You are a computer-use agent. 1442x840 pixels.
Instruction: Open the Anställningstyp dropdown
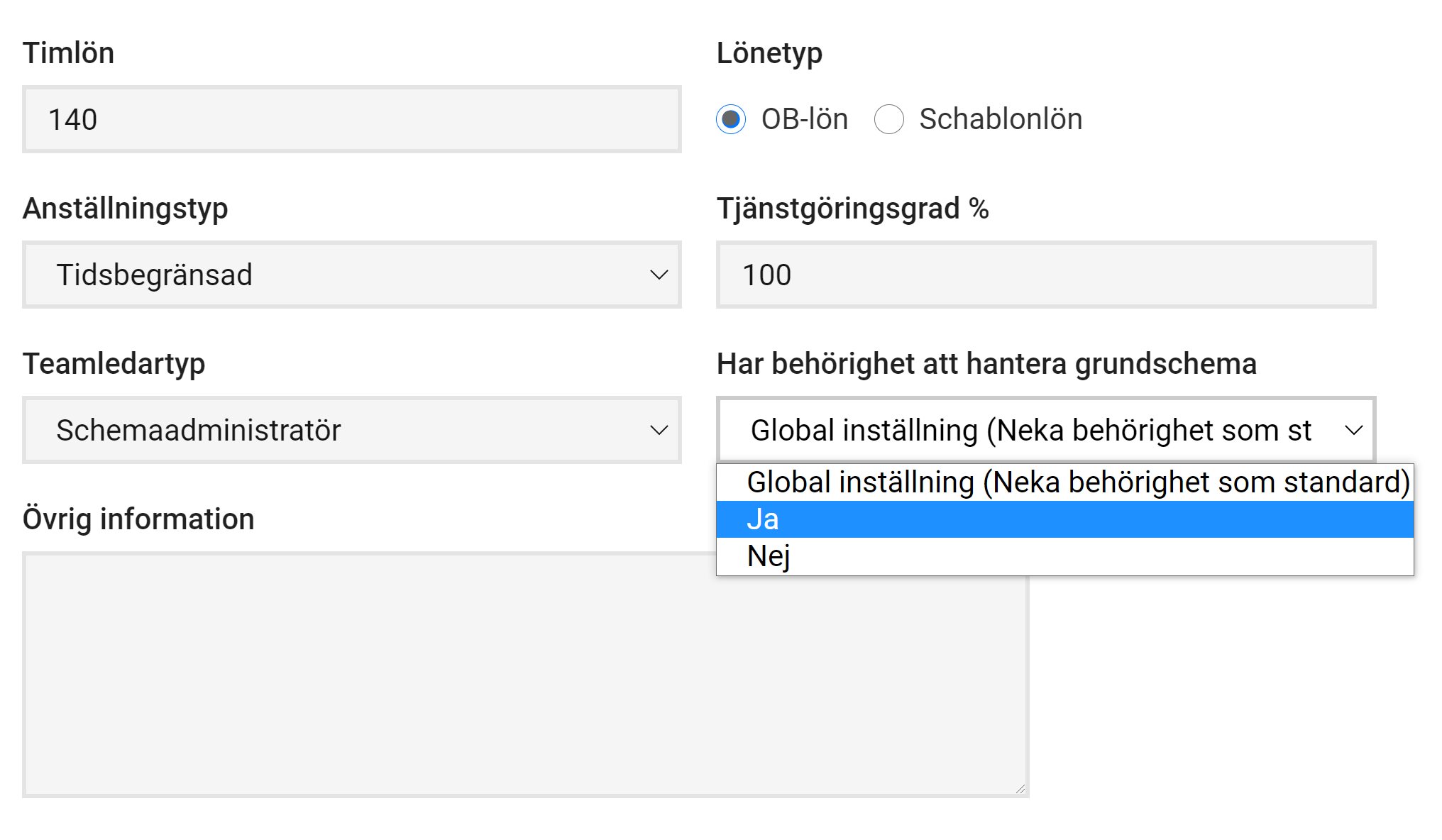pyautogui.click(x=351, y=275)
